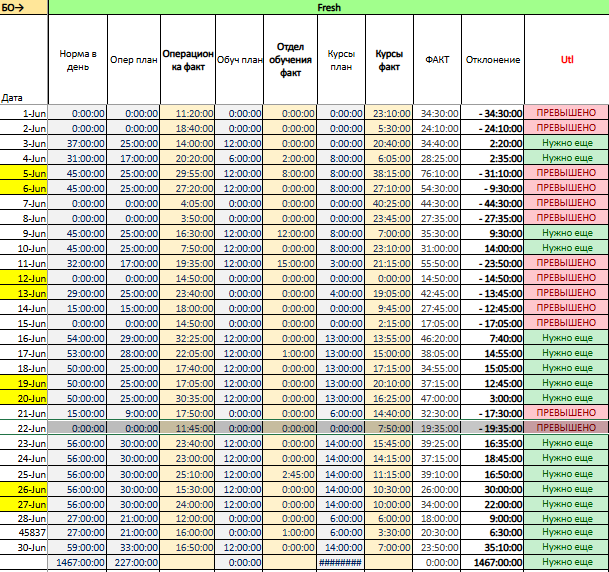Select the yellow '12-Jun' date cell
The width and height of the screenshot is (609, 572).
point(24,278)
